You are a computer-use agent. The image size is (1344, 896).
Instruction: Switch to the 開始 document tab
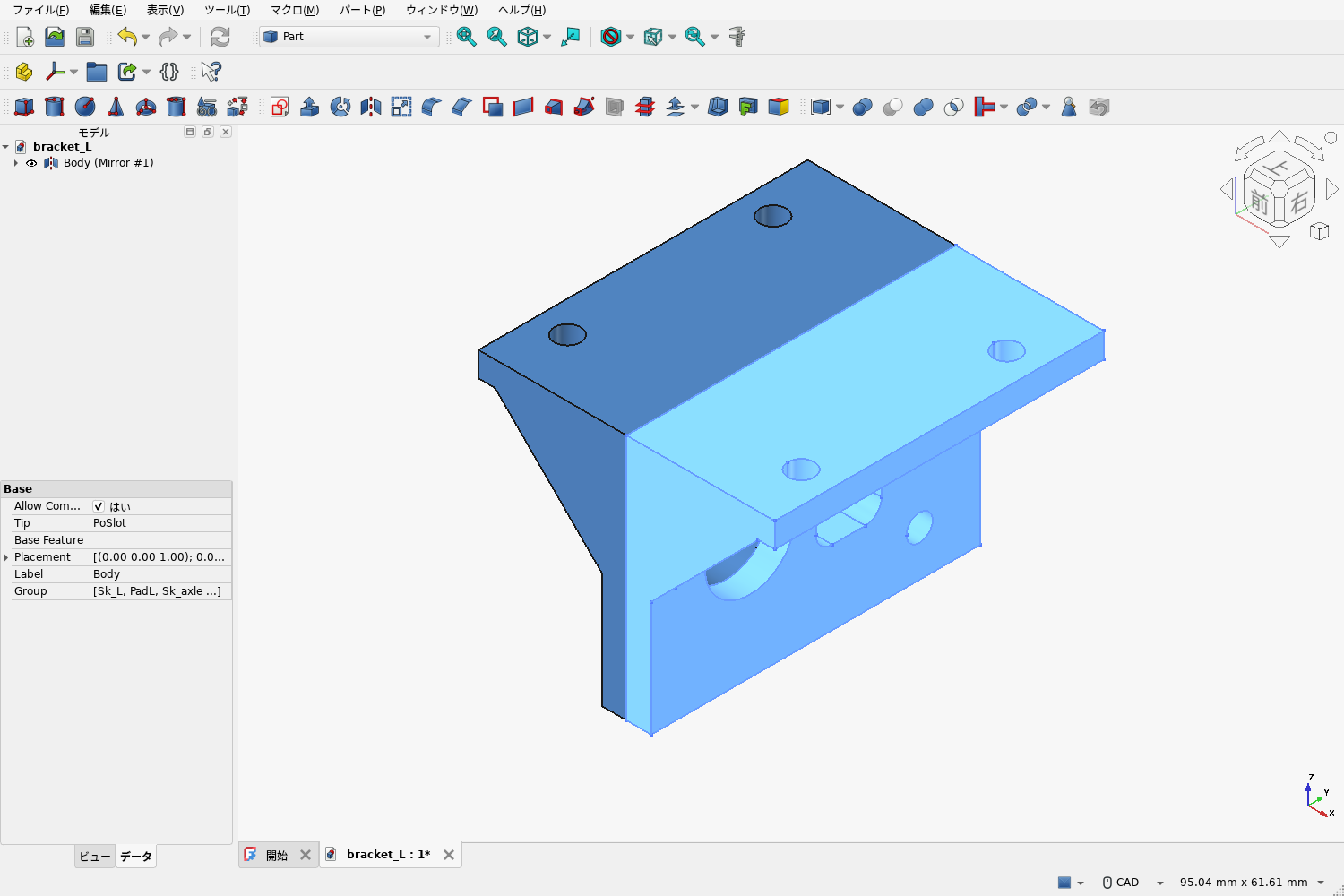pos(277,855)
